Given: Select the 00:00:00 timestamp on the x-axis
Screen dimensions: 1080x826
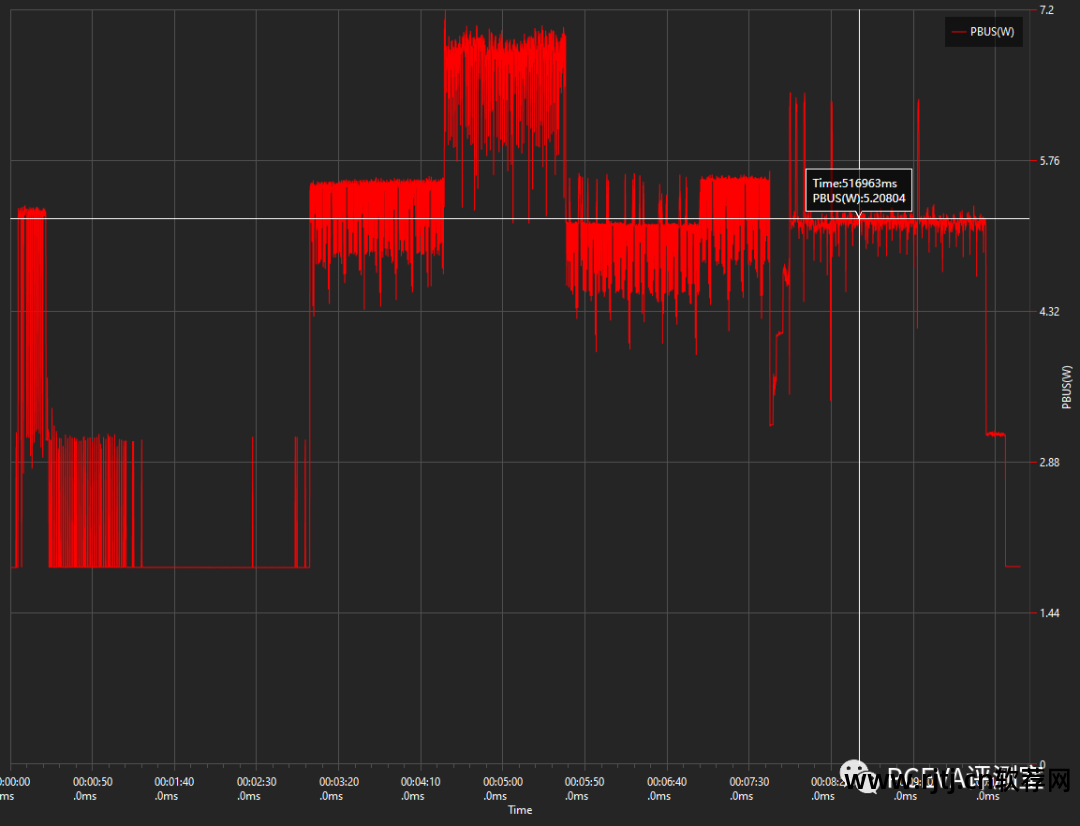Looking at the screenshot, I should 15,781.
